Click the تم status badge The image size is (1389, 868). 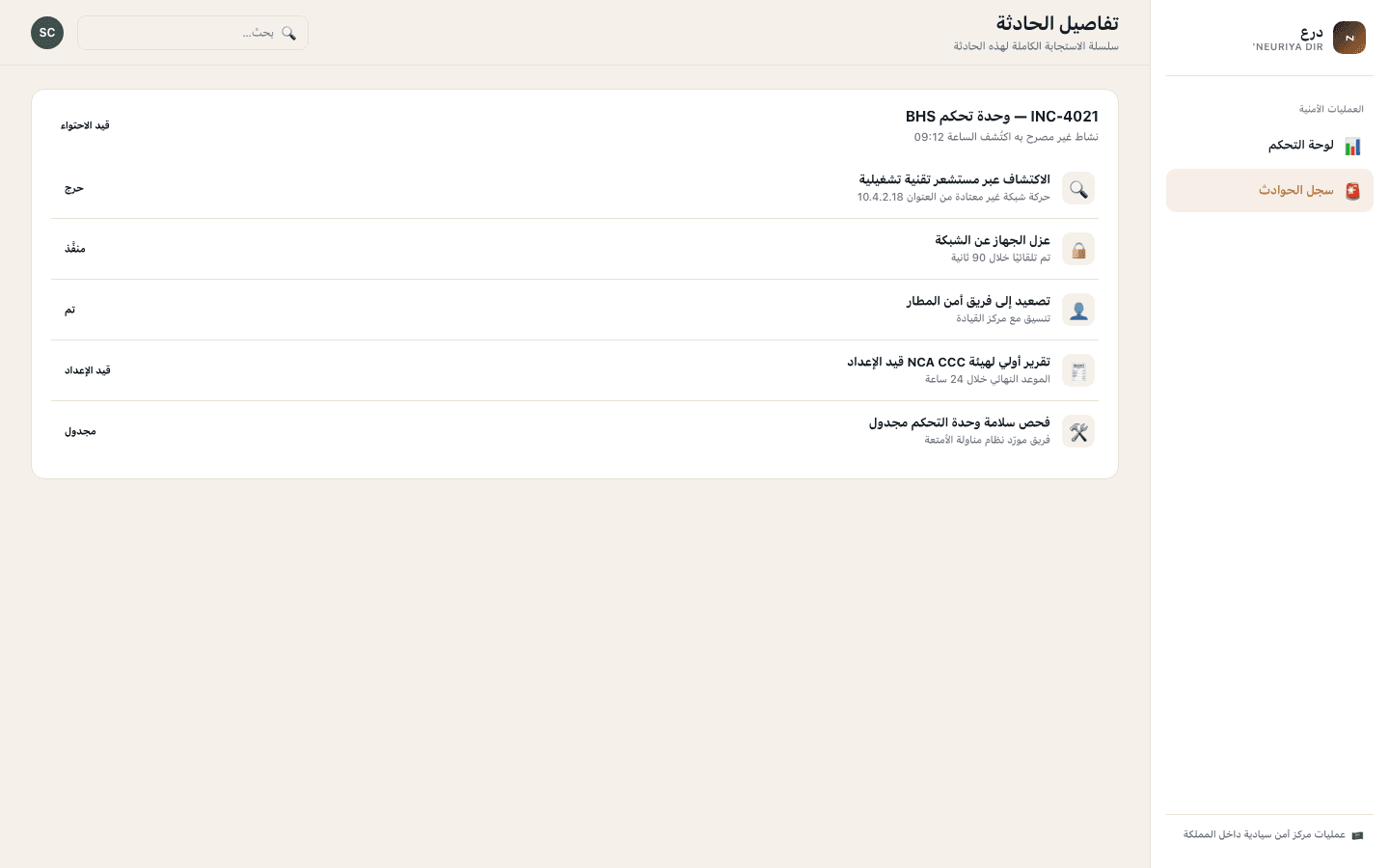[x=70, y=310]
